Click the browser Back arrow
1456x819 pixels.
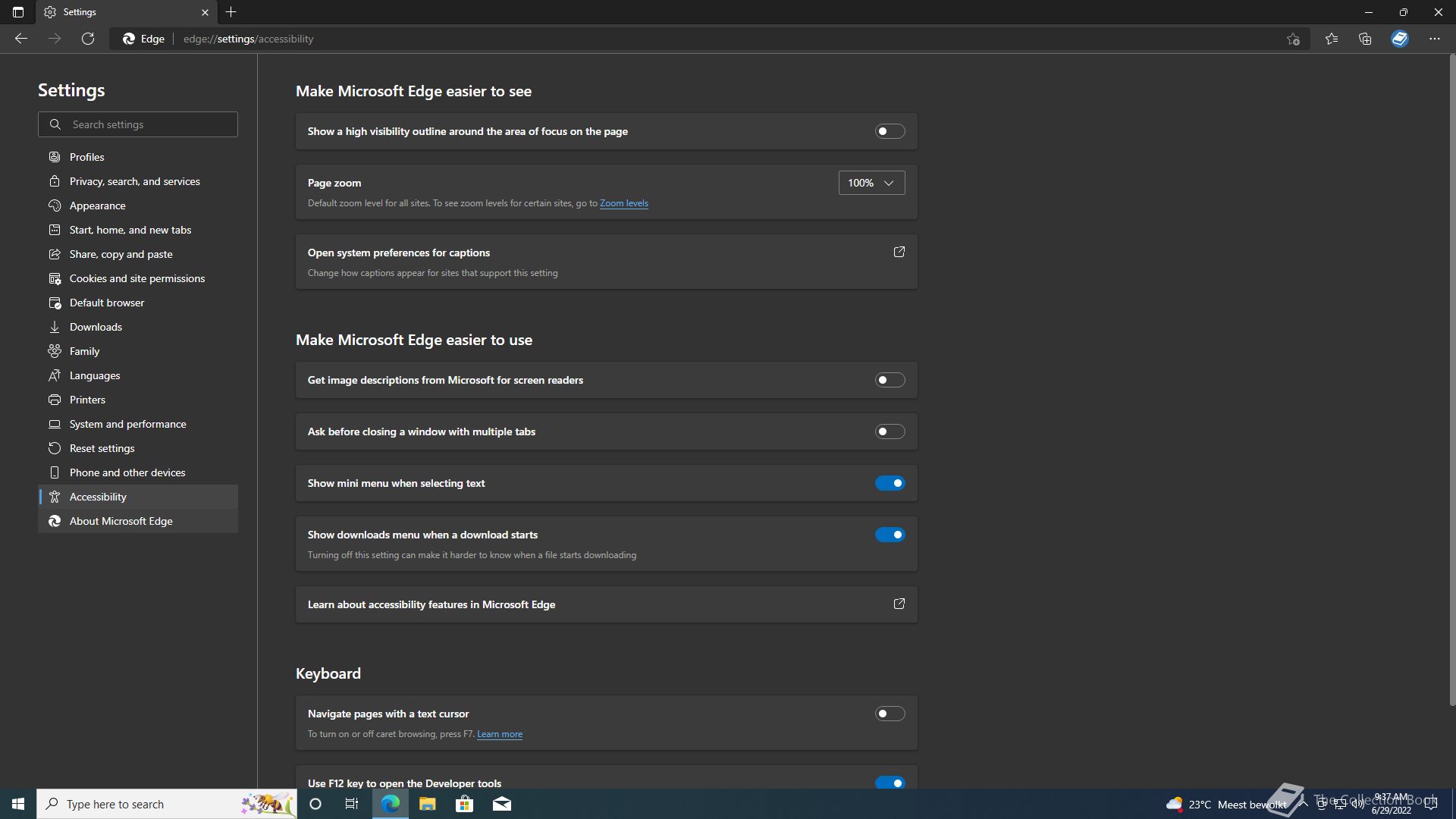click(x=21, y=39)
